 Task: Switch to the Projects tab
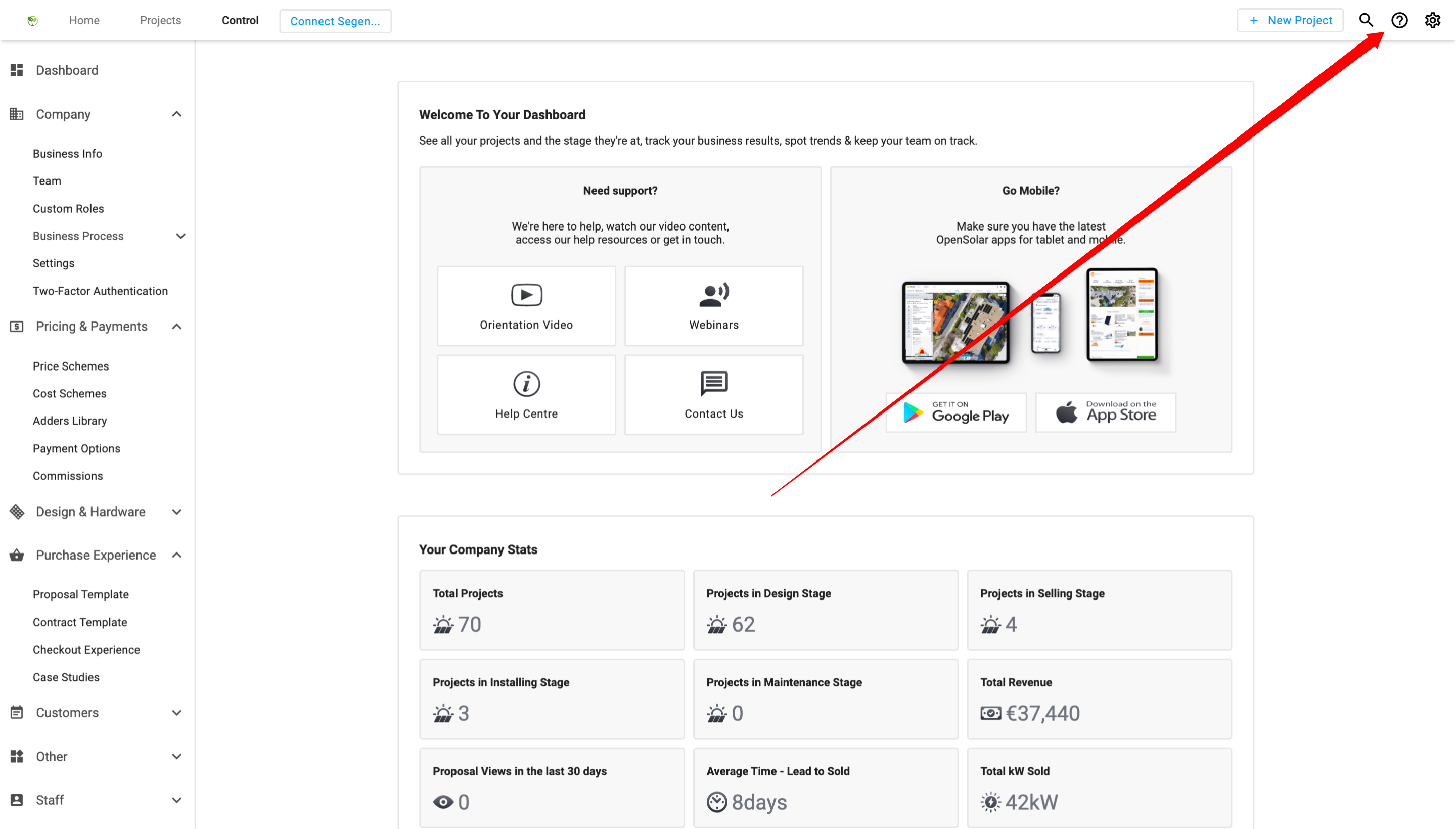click(x=161, y=21)
